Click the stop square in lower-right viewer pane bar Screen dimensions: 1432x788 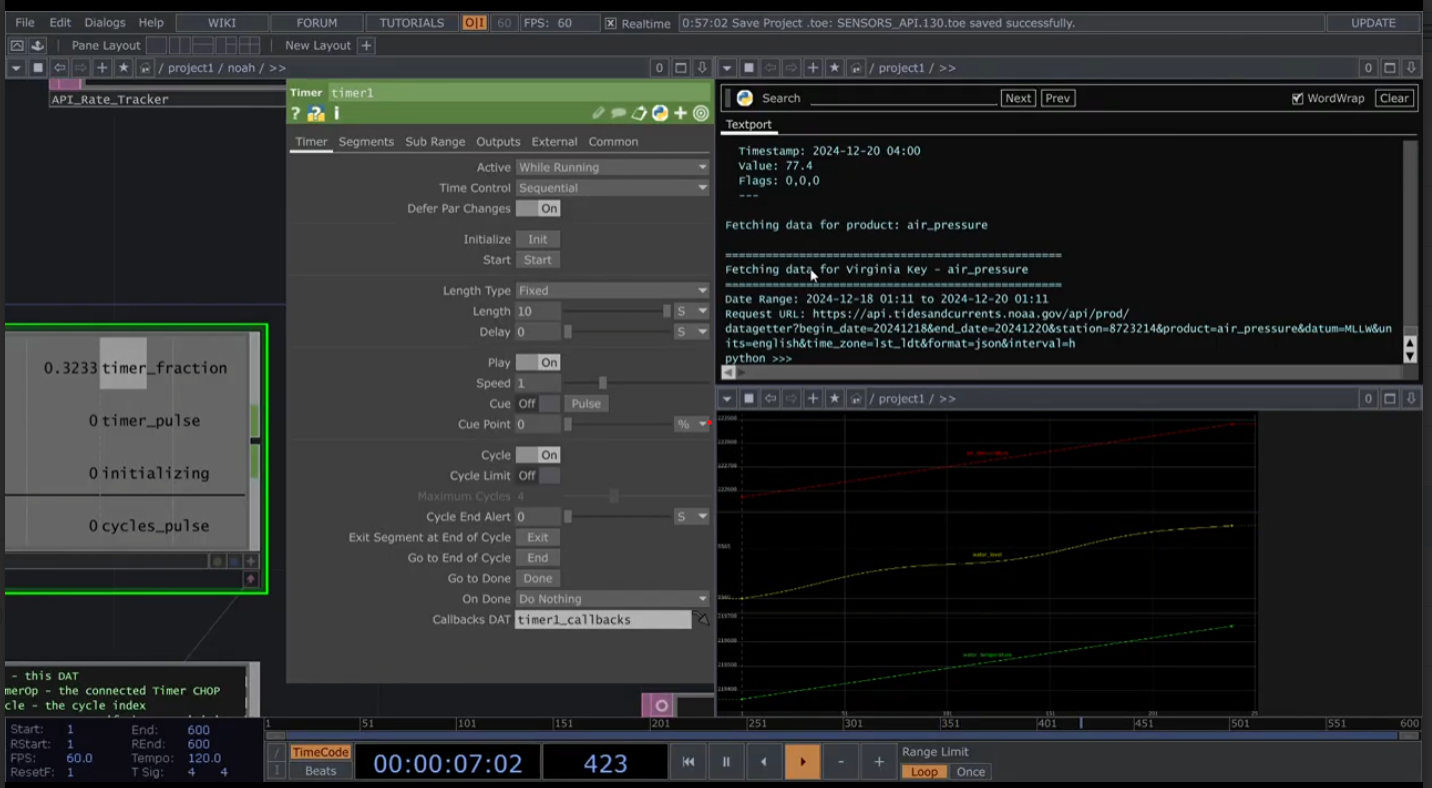coord(749,398)
